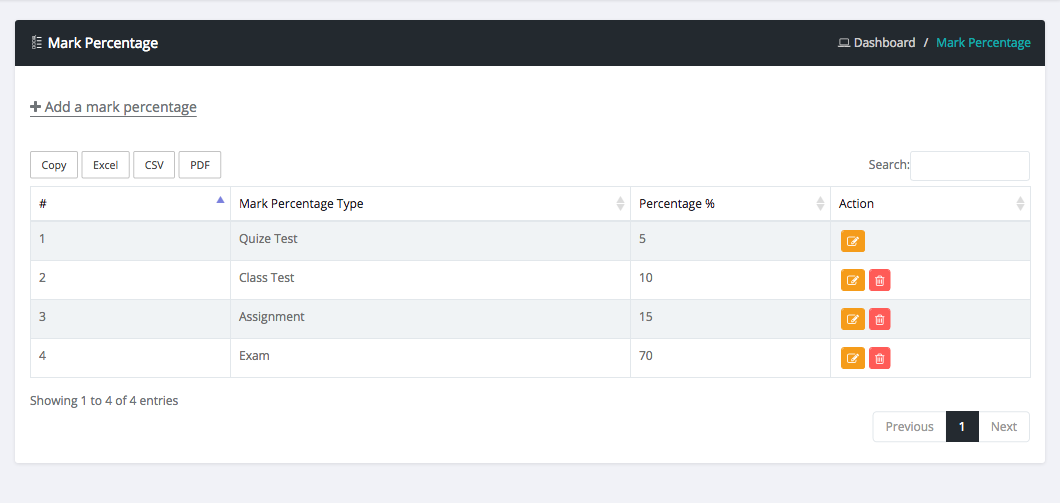
Task: Export table as CSV
Action: tap(154, 165)
